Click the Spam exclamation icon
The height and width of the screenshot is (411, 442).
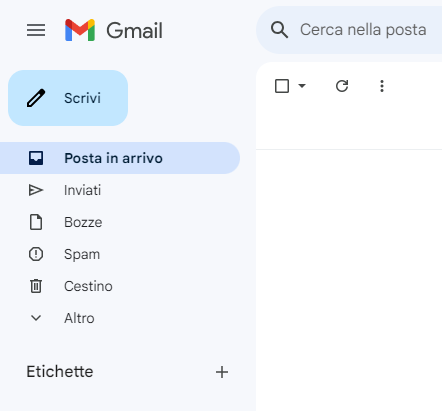36,254
